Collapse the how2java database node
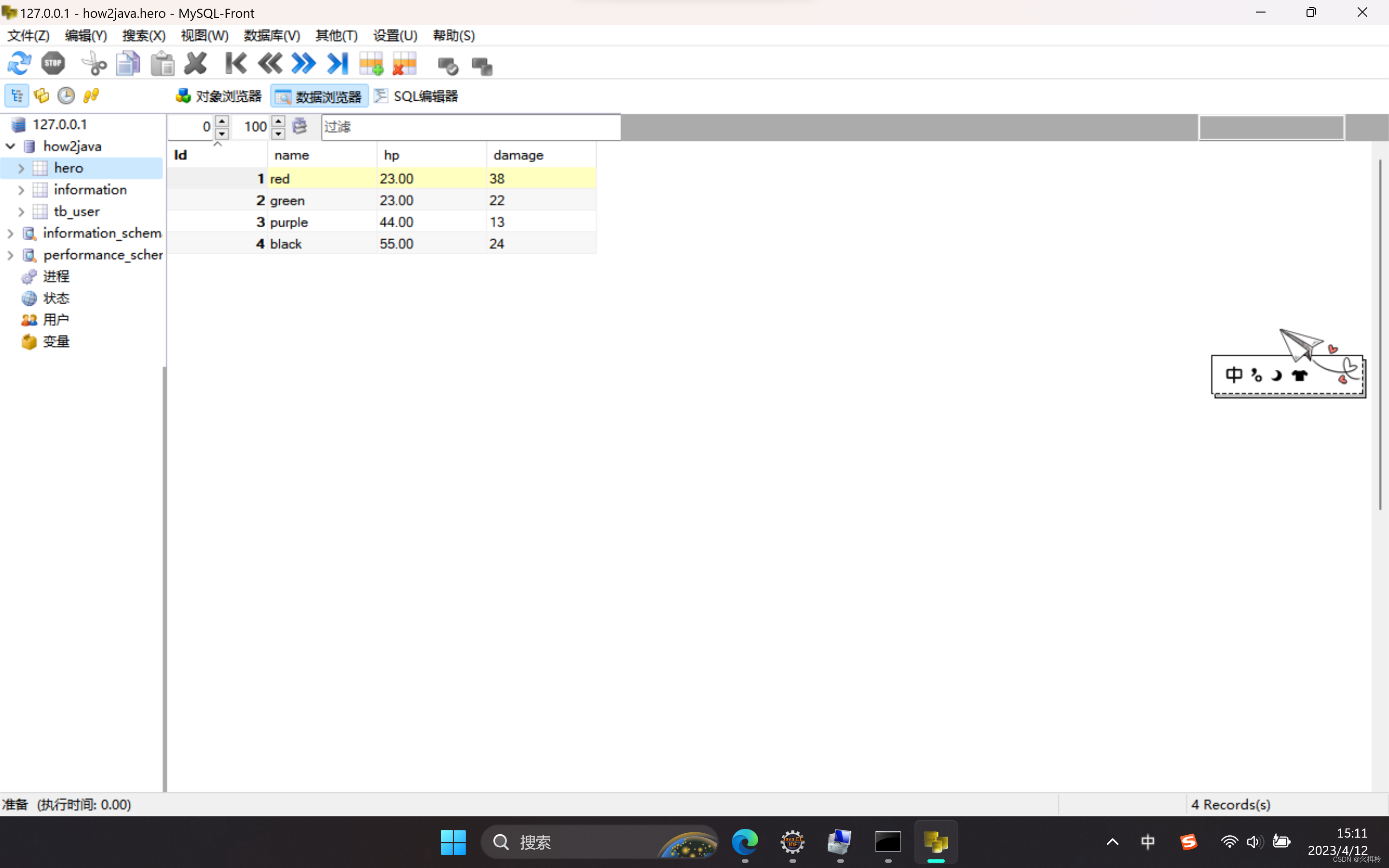The height and width of the screenshot is (868, 1389). pyautogui.click(x=10, y=147)
